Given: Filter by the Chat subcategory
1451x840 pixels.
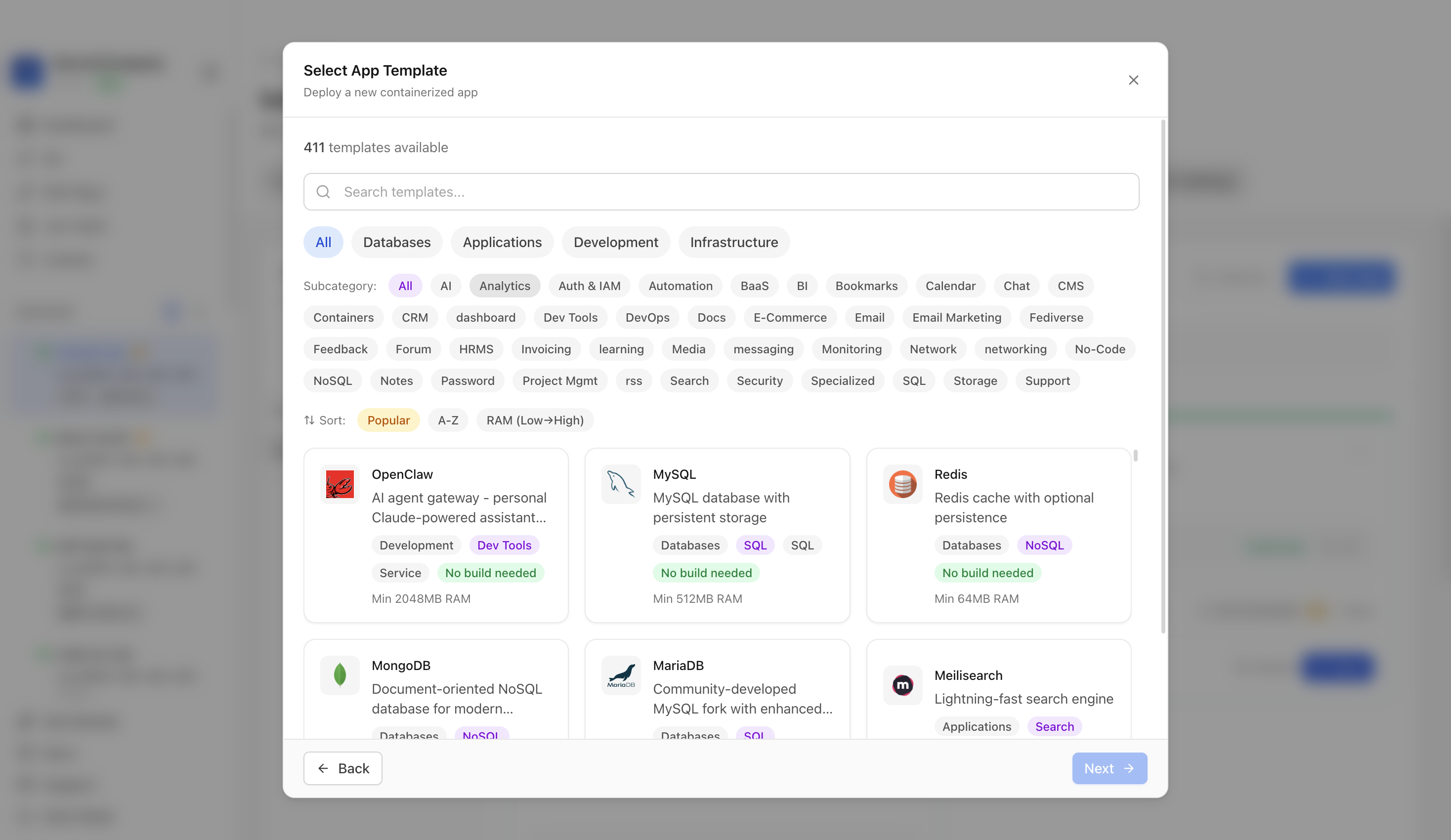Looking at the screenshot, I should pos(1016,286).
